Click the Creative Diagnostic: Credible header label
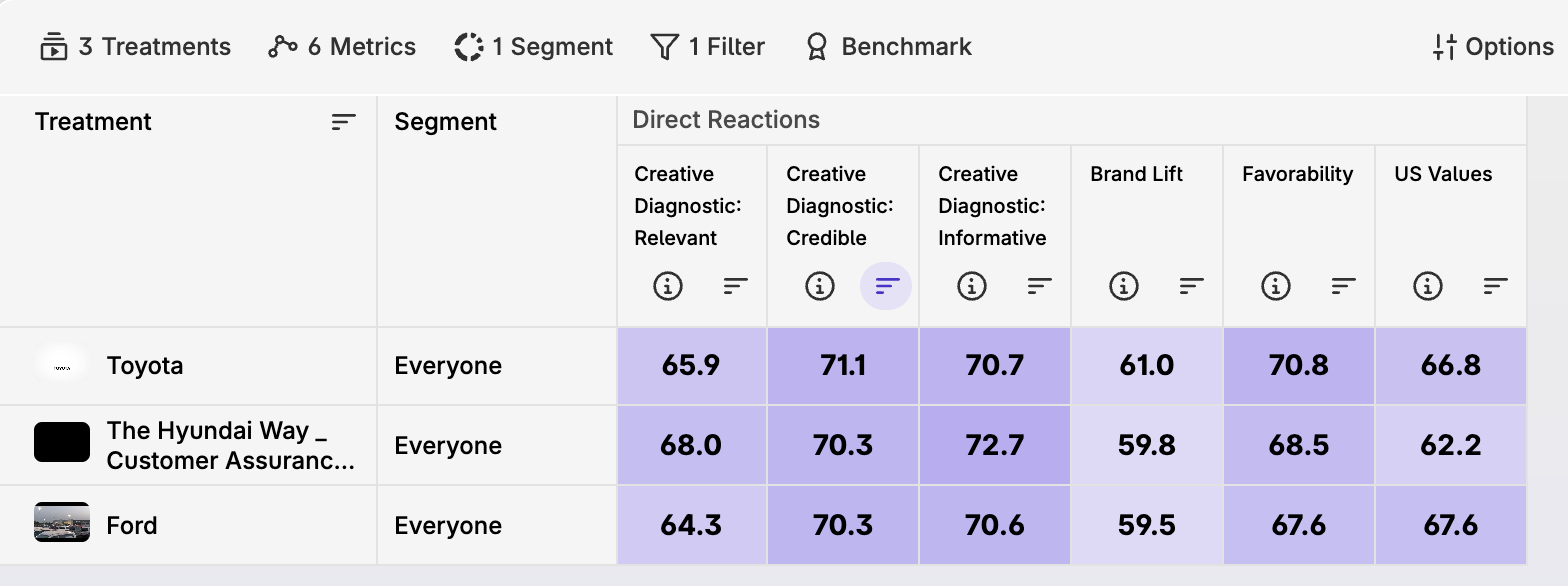 [x=840, y=206]
